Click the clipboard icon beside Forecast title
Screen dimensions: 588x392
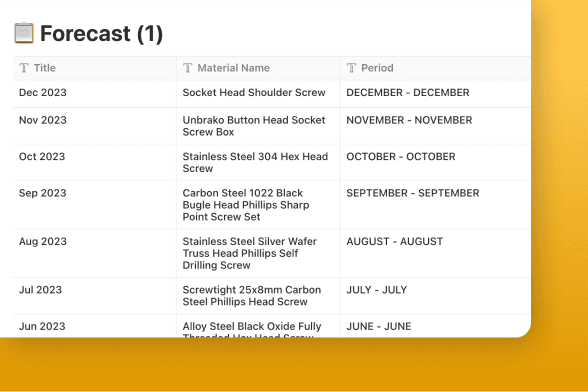[x=24, y=33]
